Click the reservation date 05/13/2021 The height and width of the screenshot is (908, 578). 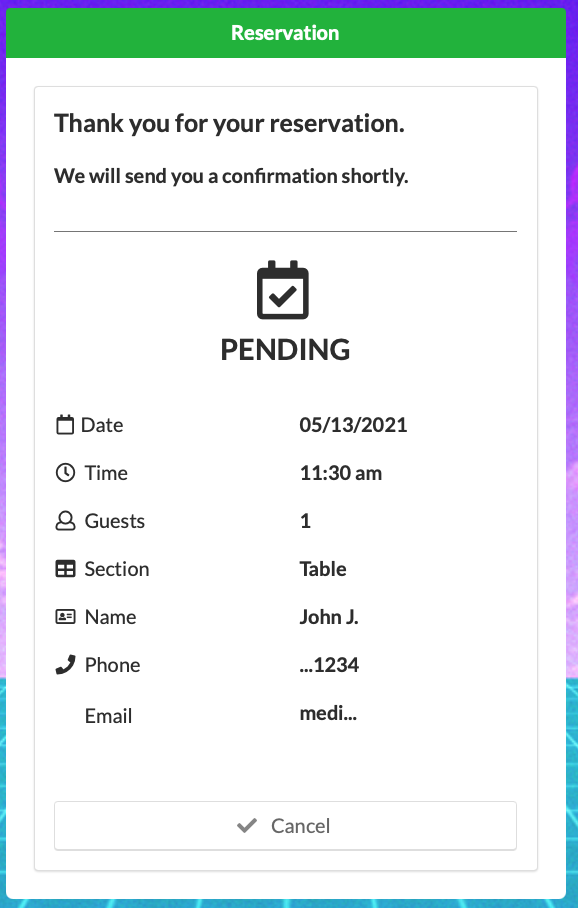(x=353, y=425)
